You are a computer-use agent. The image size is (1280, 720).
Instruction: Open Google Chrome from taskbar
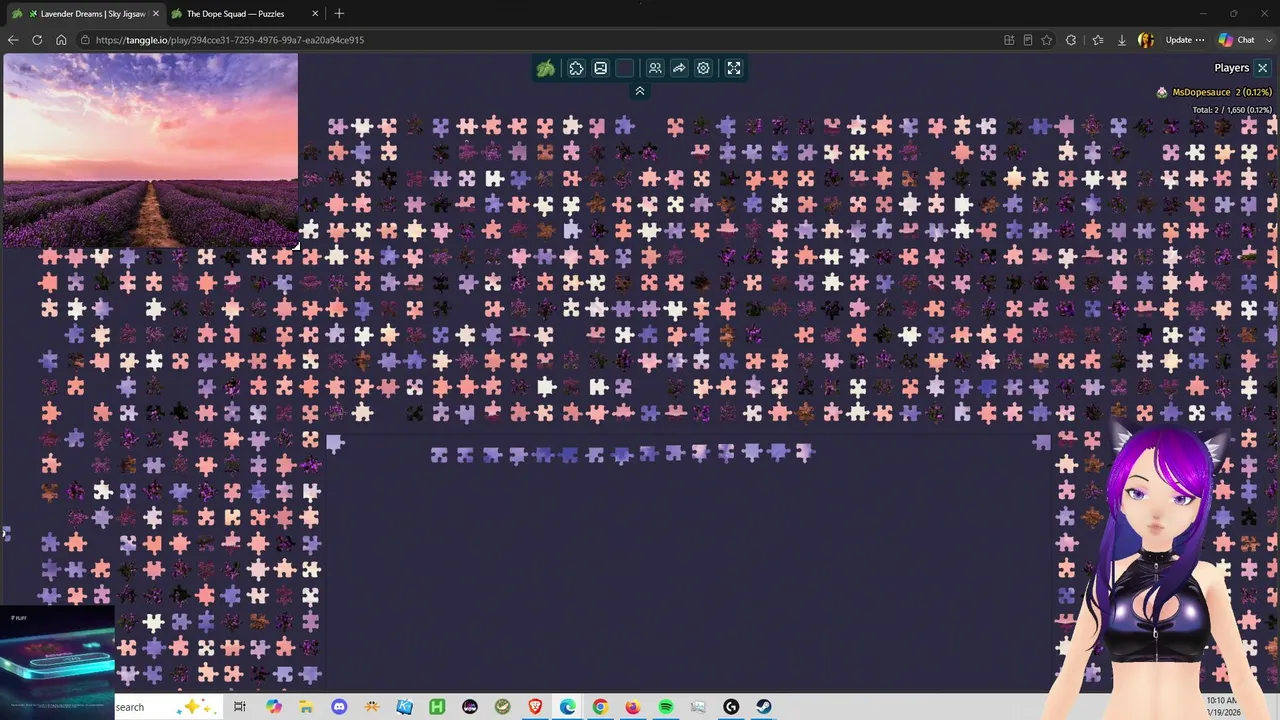(600, 707)
